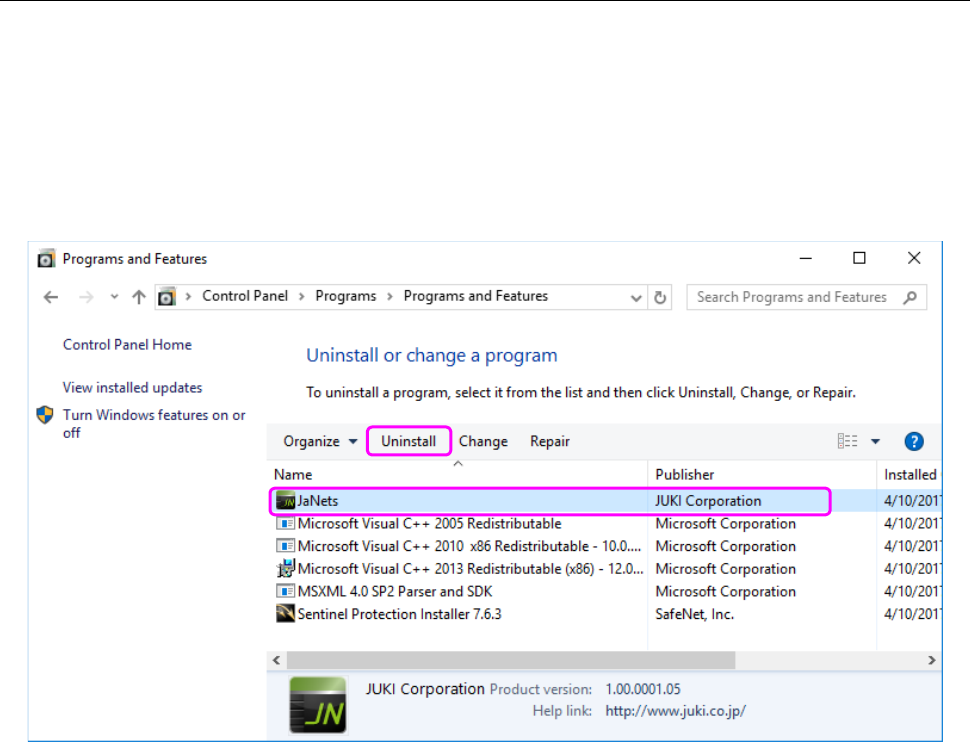Viewport: 970px width, 742px height.
Task: Sort by the Name column header
Action: pos(458,475)
